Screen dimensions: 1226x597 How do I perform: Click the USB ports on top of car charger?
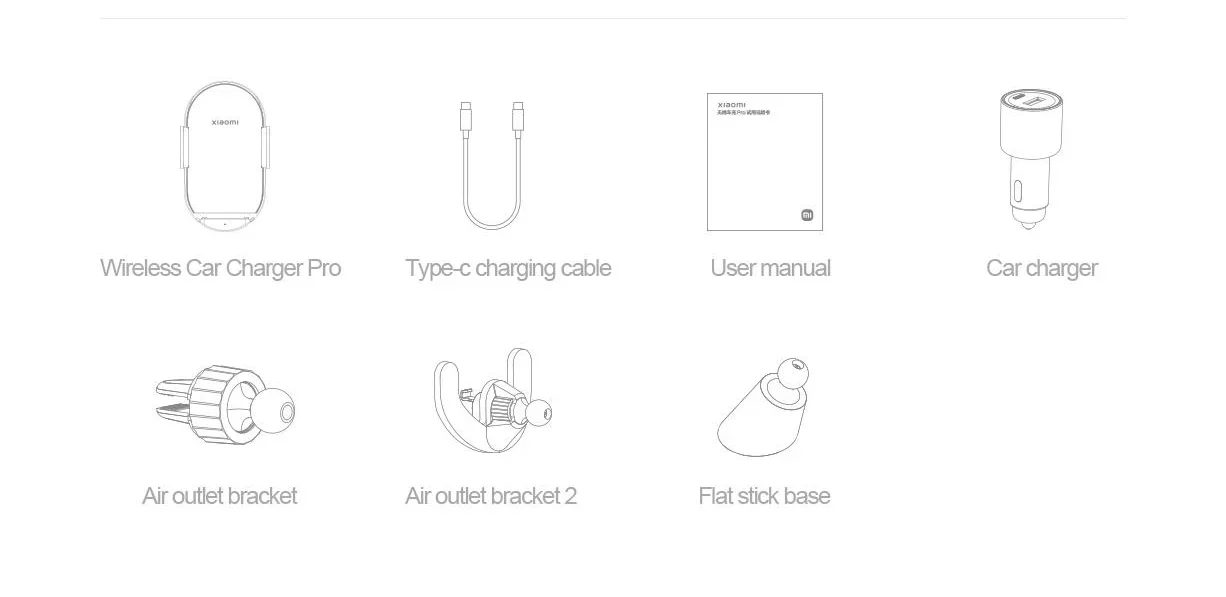pos(1031,100)
